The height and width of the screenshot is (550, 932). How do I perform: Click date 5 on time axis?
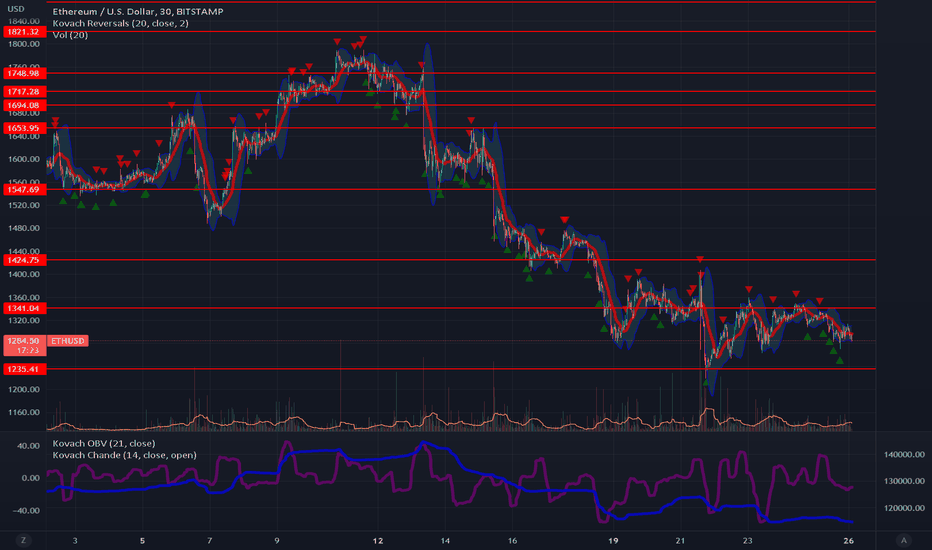[142, 540]
